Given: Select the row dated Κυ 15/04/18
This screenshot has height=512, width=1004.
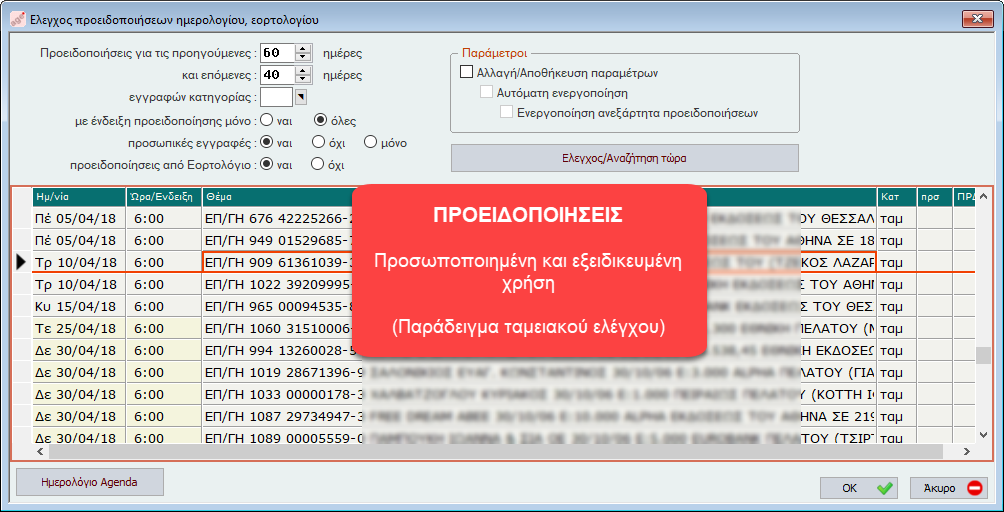Looking at the screenshot, I should point(504,306).
